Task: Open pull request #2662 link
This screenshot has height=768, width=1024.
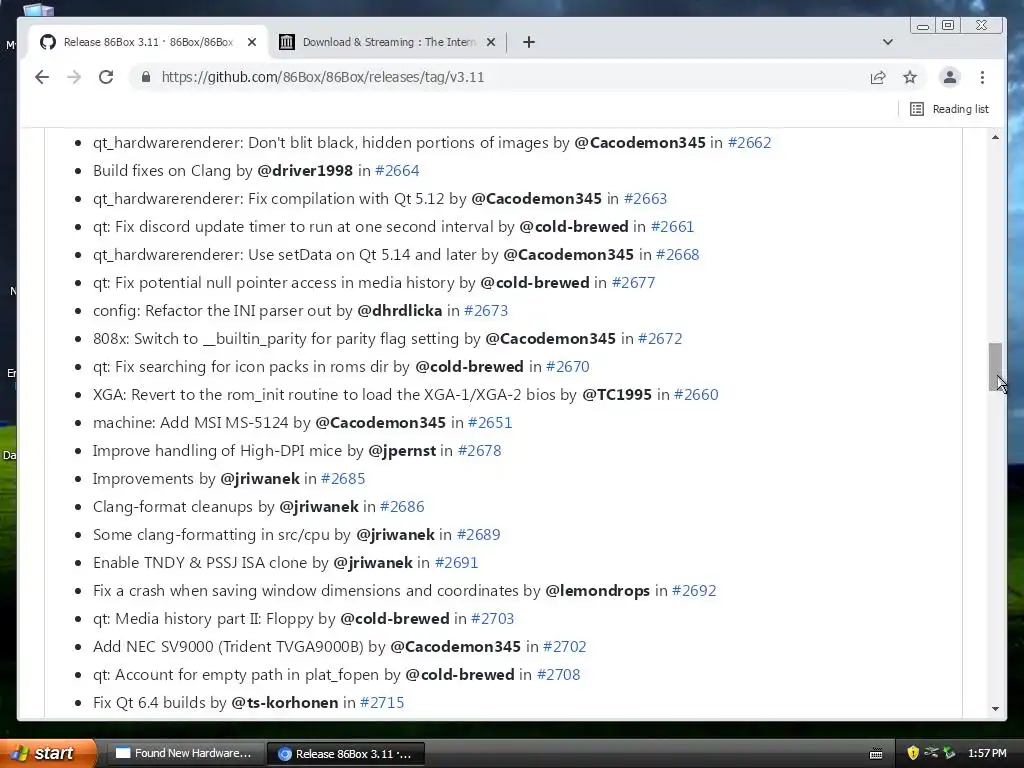Action: pos(749,142)
